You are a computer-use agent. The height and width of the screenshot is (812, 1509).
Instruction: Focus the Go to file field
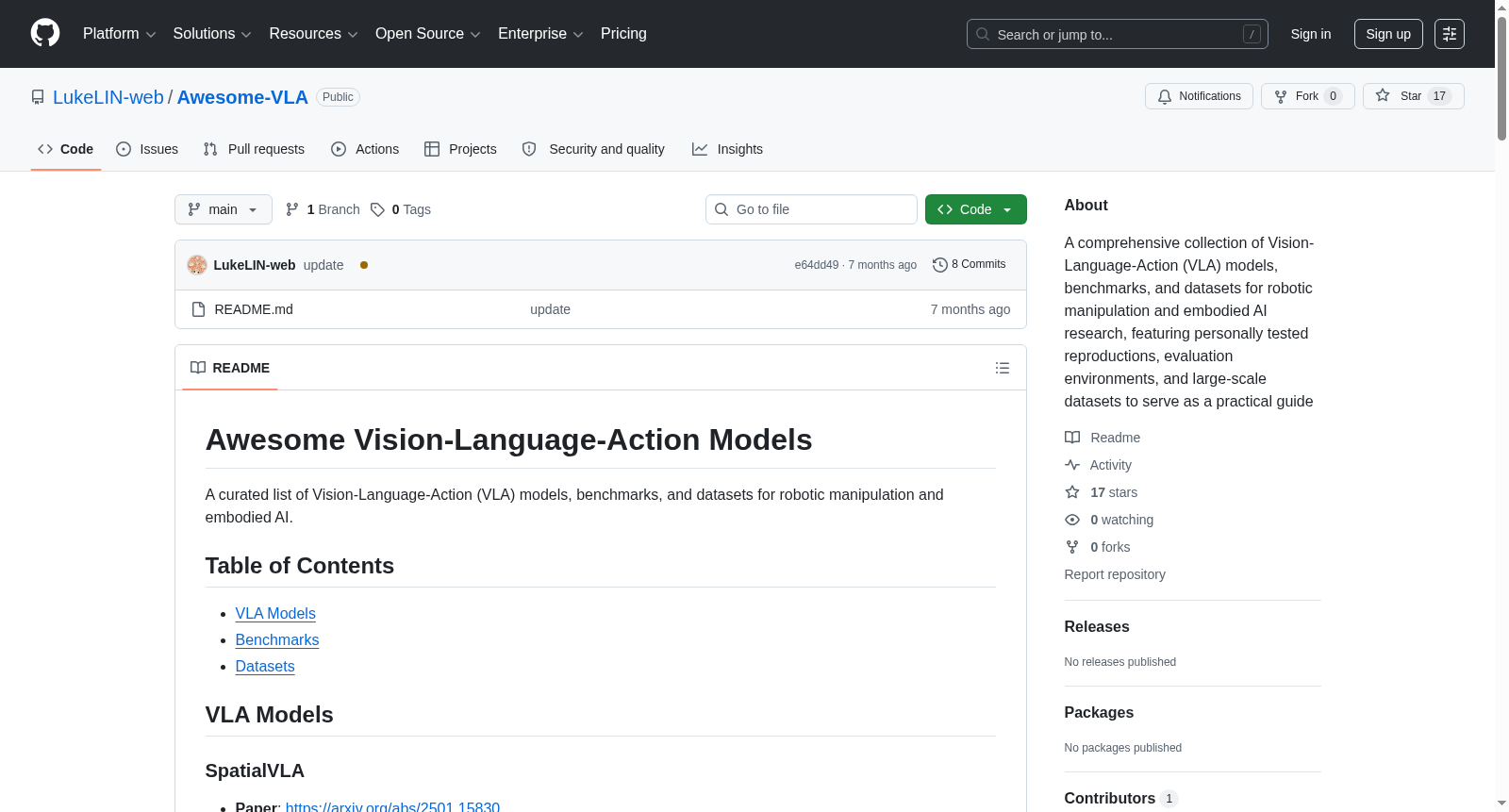pyautogui.click(x=811, y=209)
